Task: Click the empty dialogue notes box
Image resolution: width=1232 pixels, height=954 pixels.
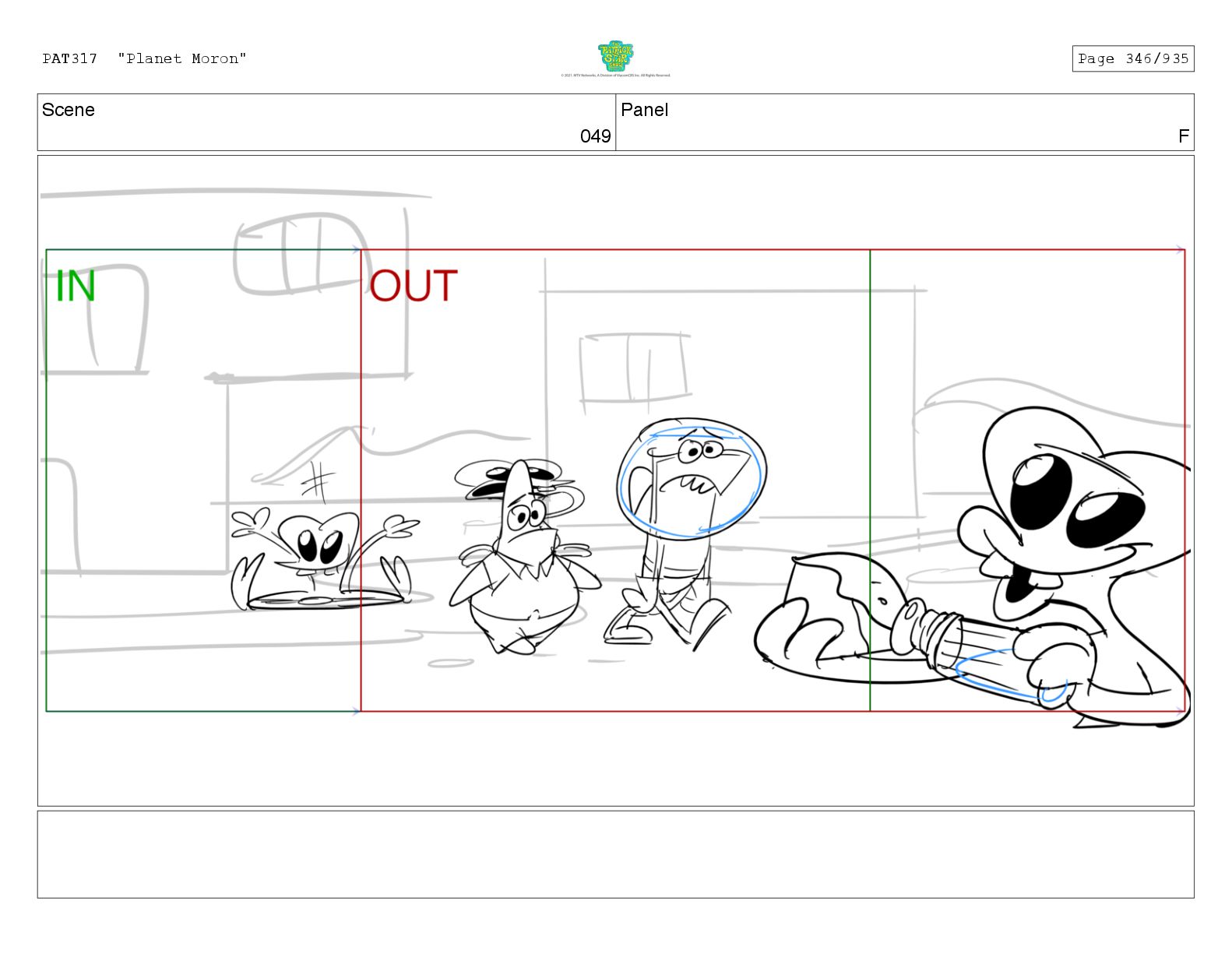Action: [x=615, y=854]
